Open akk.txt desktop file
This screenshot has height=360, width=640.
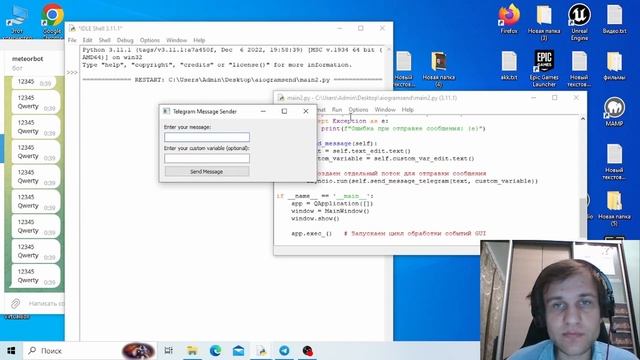(x=509, y=65)
